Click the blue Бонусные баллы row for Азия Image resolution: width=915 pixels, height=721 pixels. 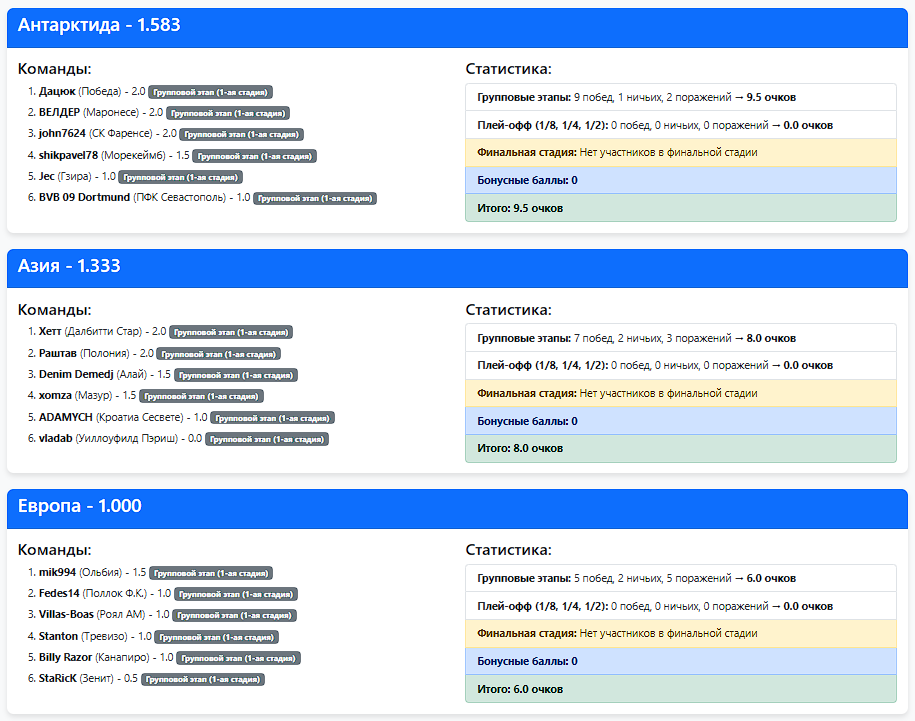680,421
